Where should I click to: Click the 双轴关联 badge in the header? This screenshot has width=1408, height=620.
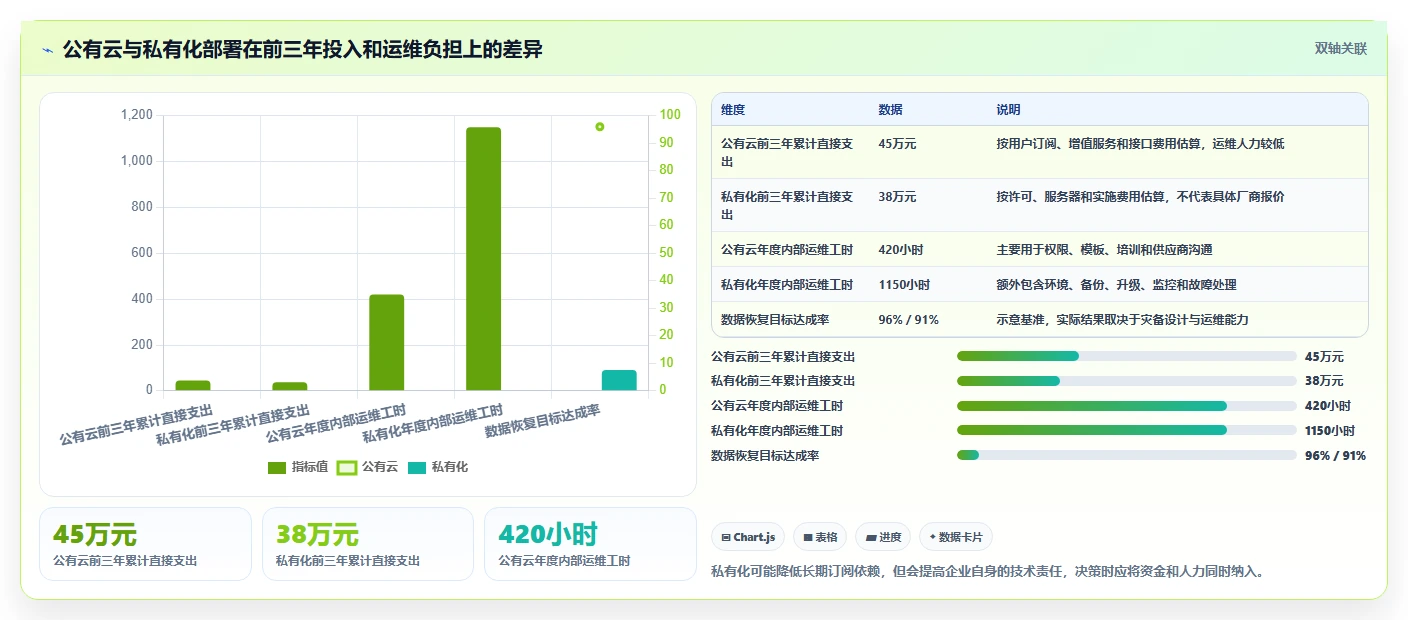click(x=1340, y=49)
